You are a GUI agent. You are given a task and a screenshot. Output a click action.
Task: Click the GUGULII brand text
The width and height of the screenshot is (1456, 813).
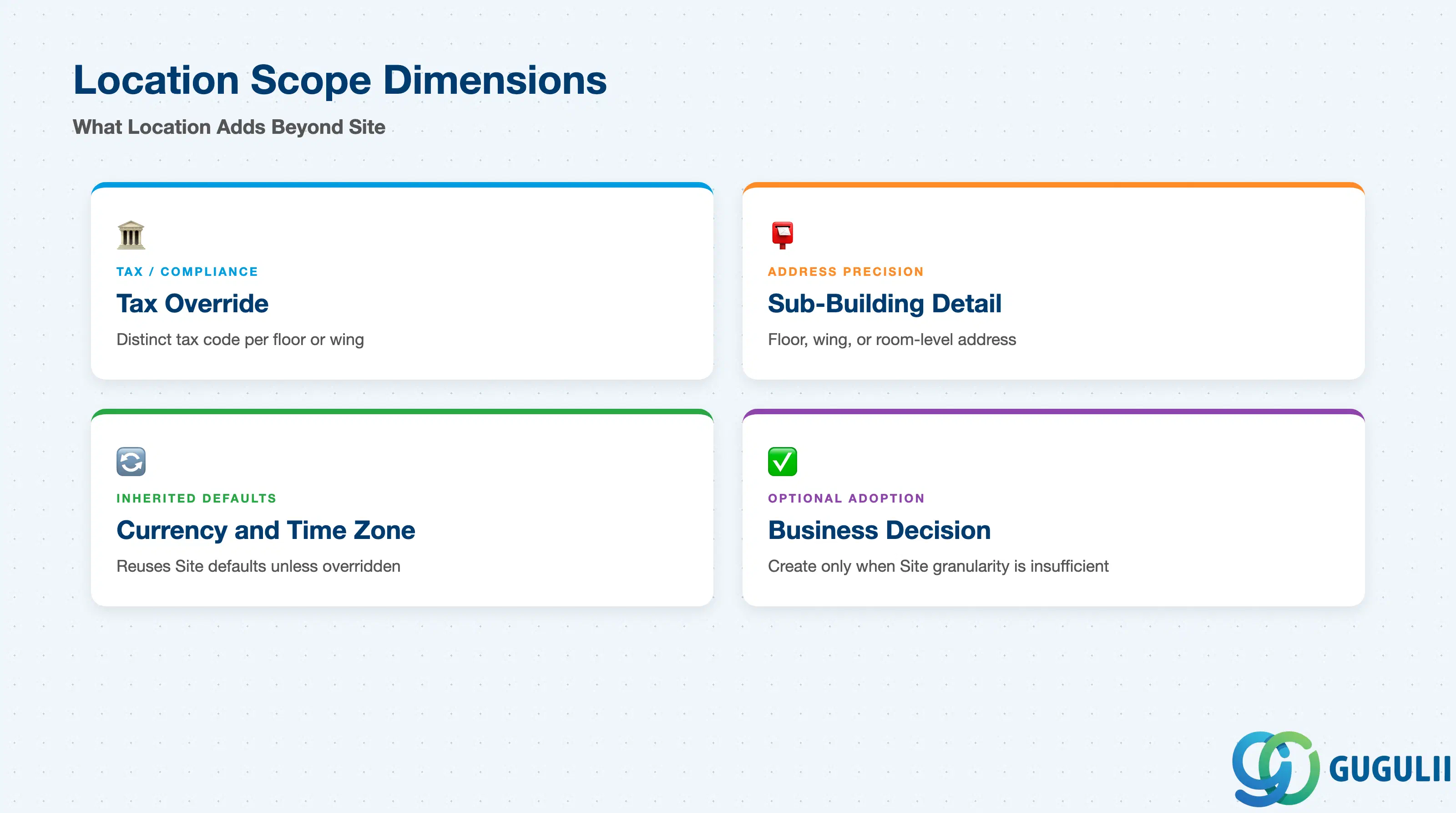pos(1389,769)
